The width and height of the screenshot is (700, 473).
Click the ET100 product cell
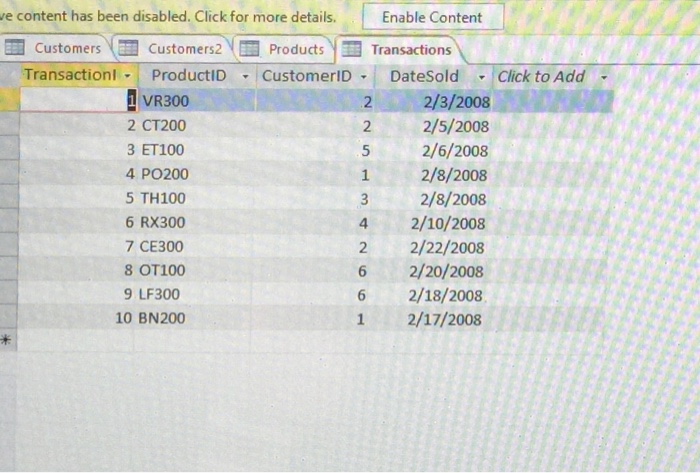click(195, 149)
